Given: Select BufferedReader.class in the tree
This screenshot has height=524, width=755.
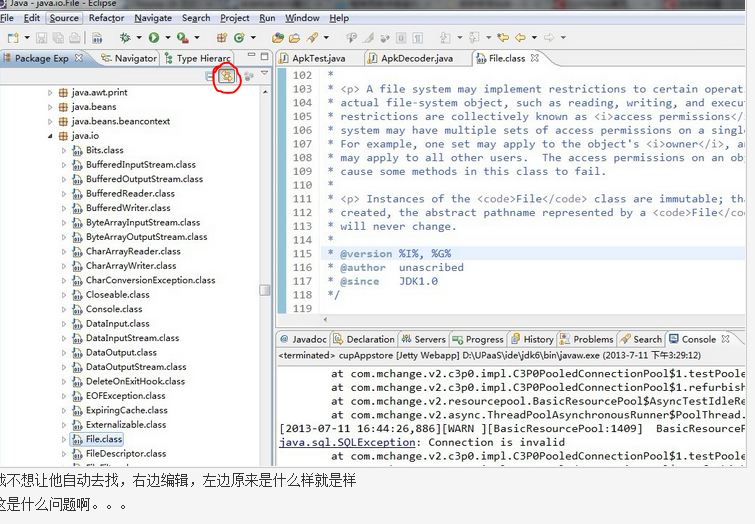Looking at the screenshot, I should click(x=129, y=194).
